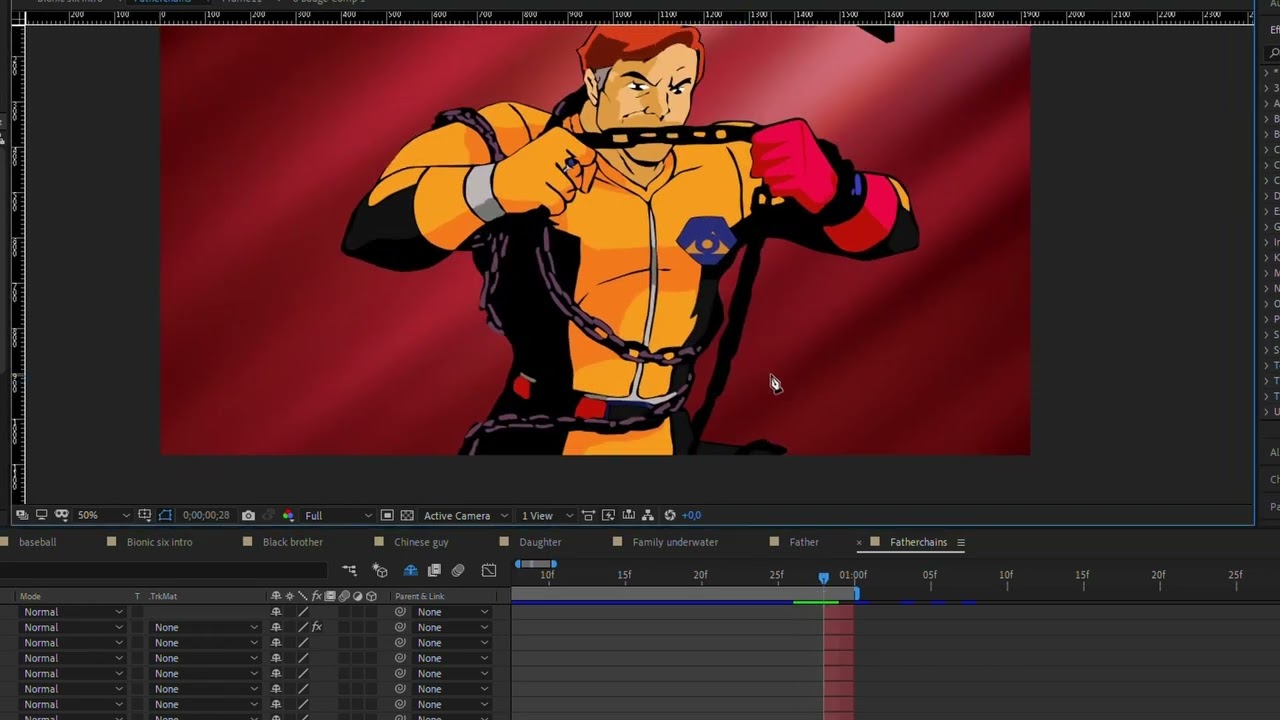Viewport: 1280px width, 720px height.
Task: Click the Parent & Link column header
Action: pos(419,596)
